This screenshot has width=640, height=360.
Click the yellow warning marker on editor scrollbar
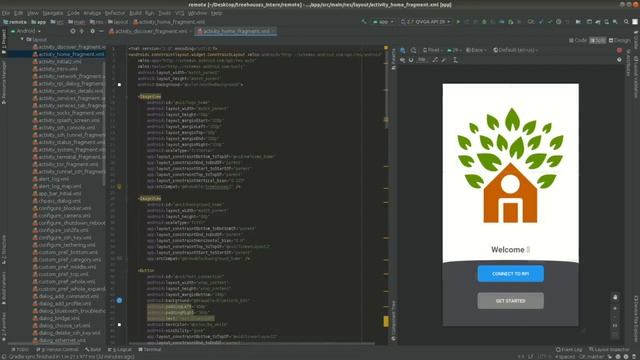386,322
